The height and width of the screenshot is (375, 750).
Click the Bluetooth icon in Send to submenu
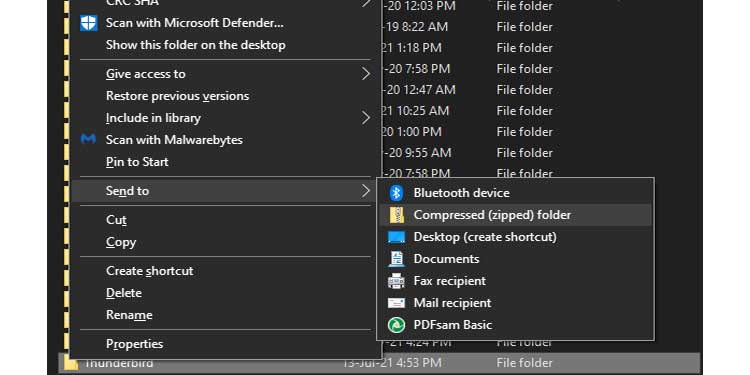tap(396, 193)
